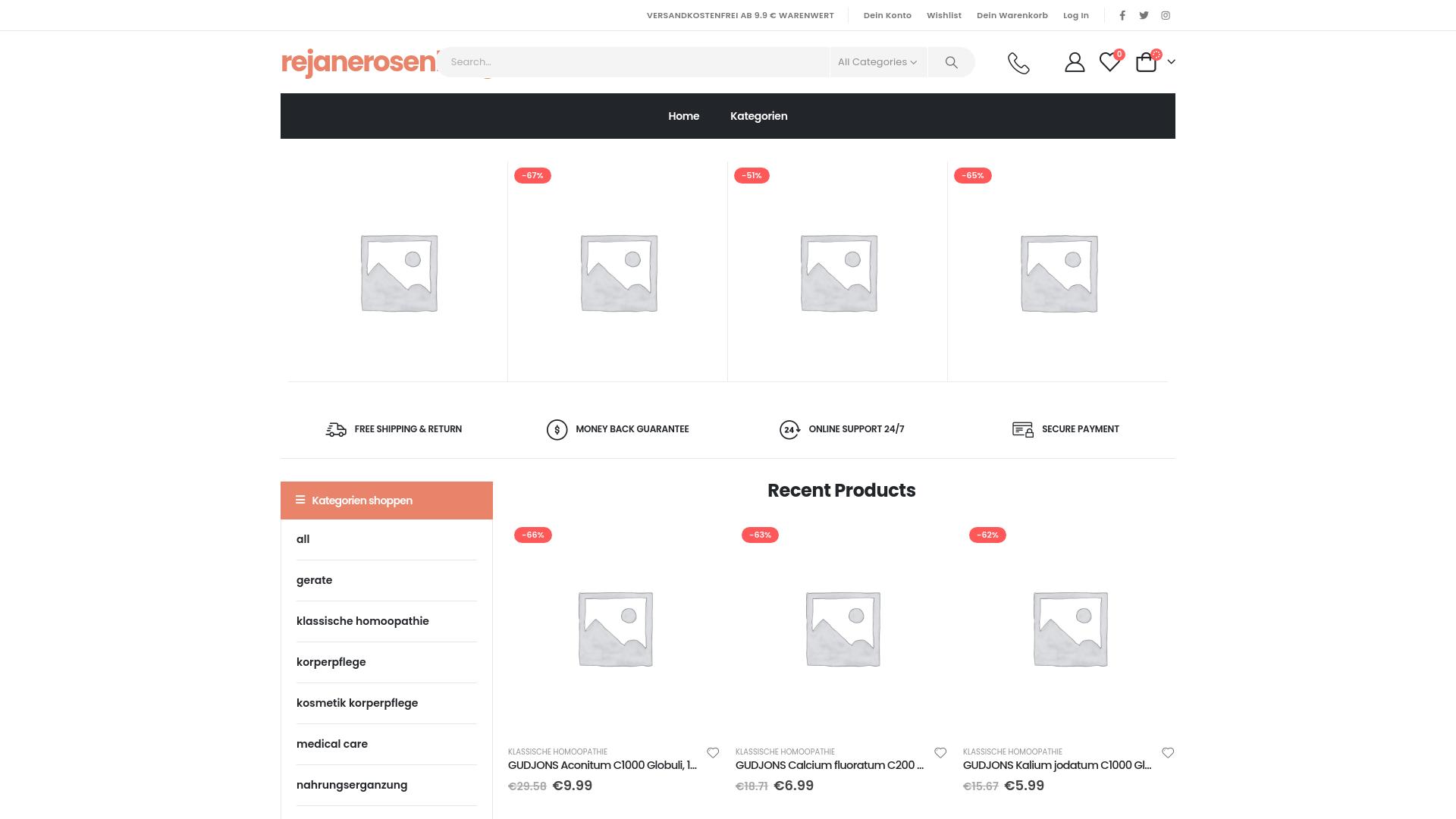Open the Kategorien menu item

[758, 116]
